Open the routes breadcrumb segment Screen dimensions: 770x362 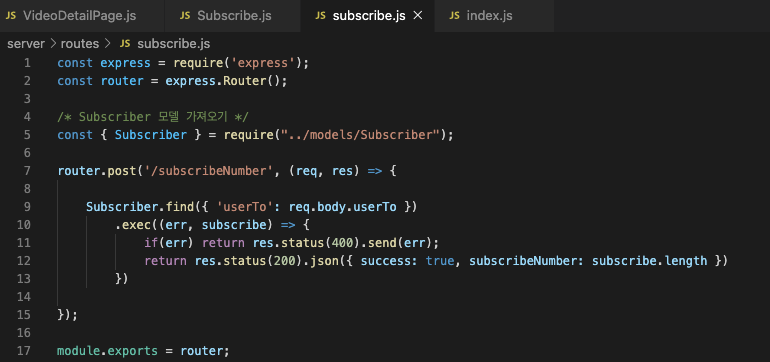[80, 44]
